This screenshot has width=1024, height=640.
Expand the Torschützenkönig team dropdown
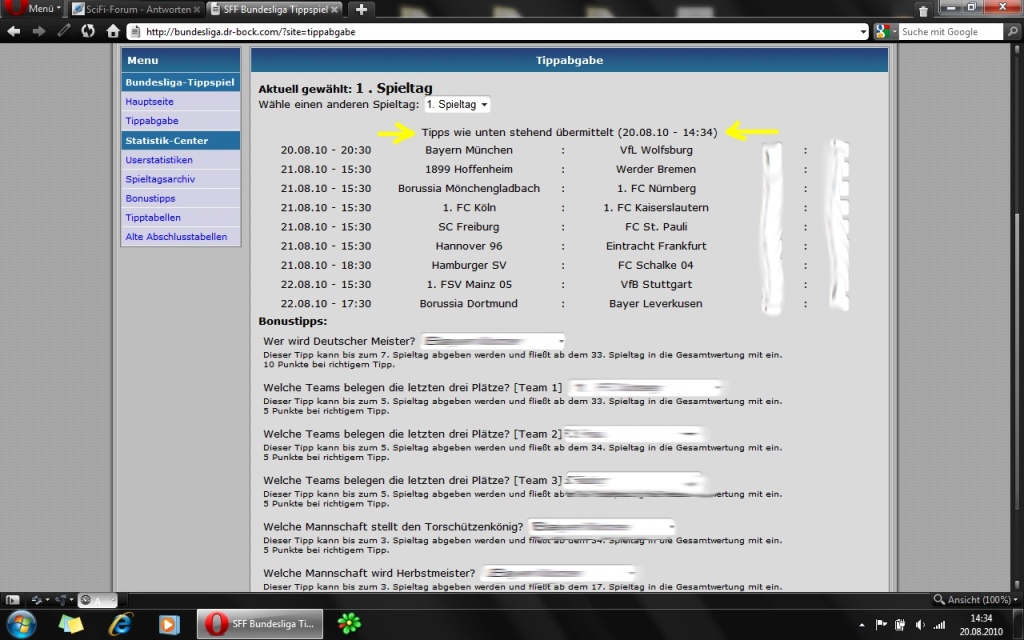tap(602, 527)
